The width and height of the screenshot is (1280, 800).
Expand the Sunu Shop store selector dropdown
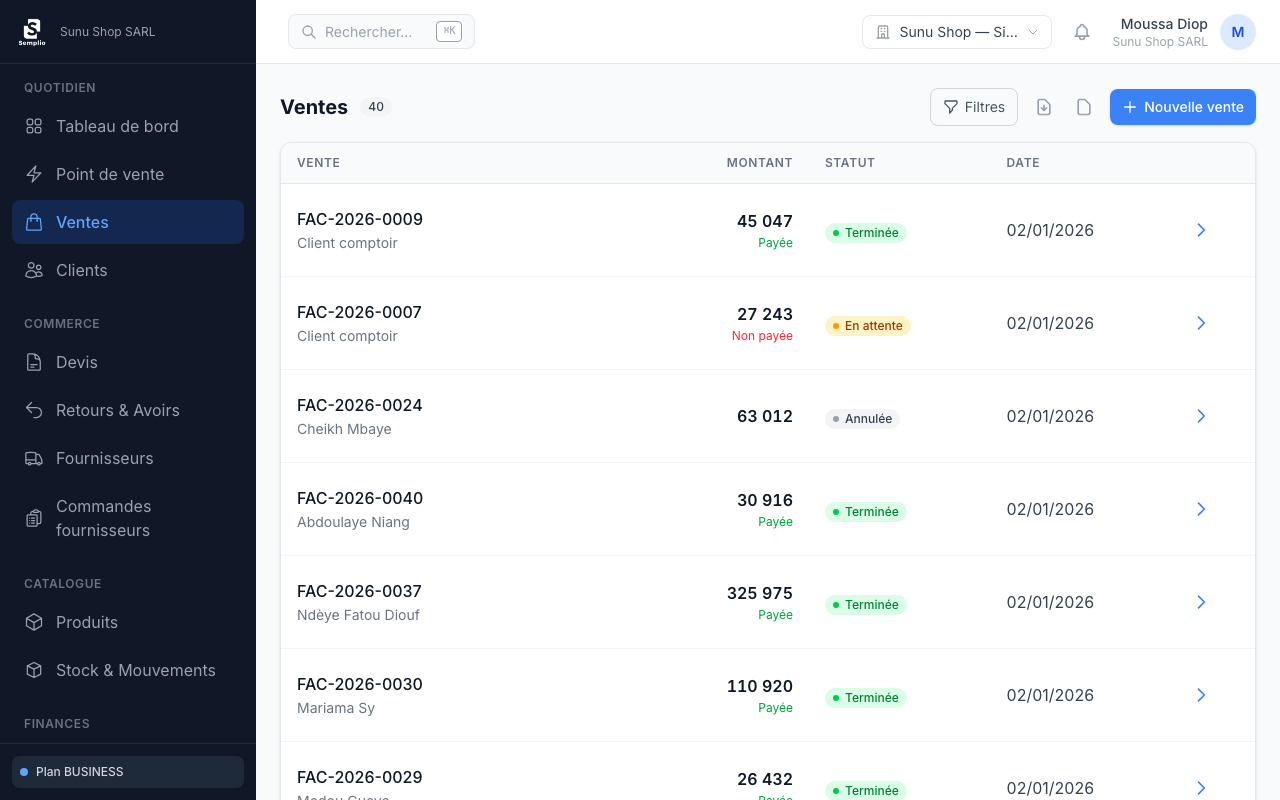(x=957, y=32)
